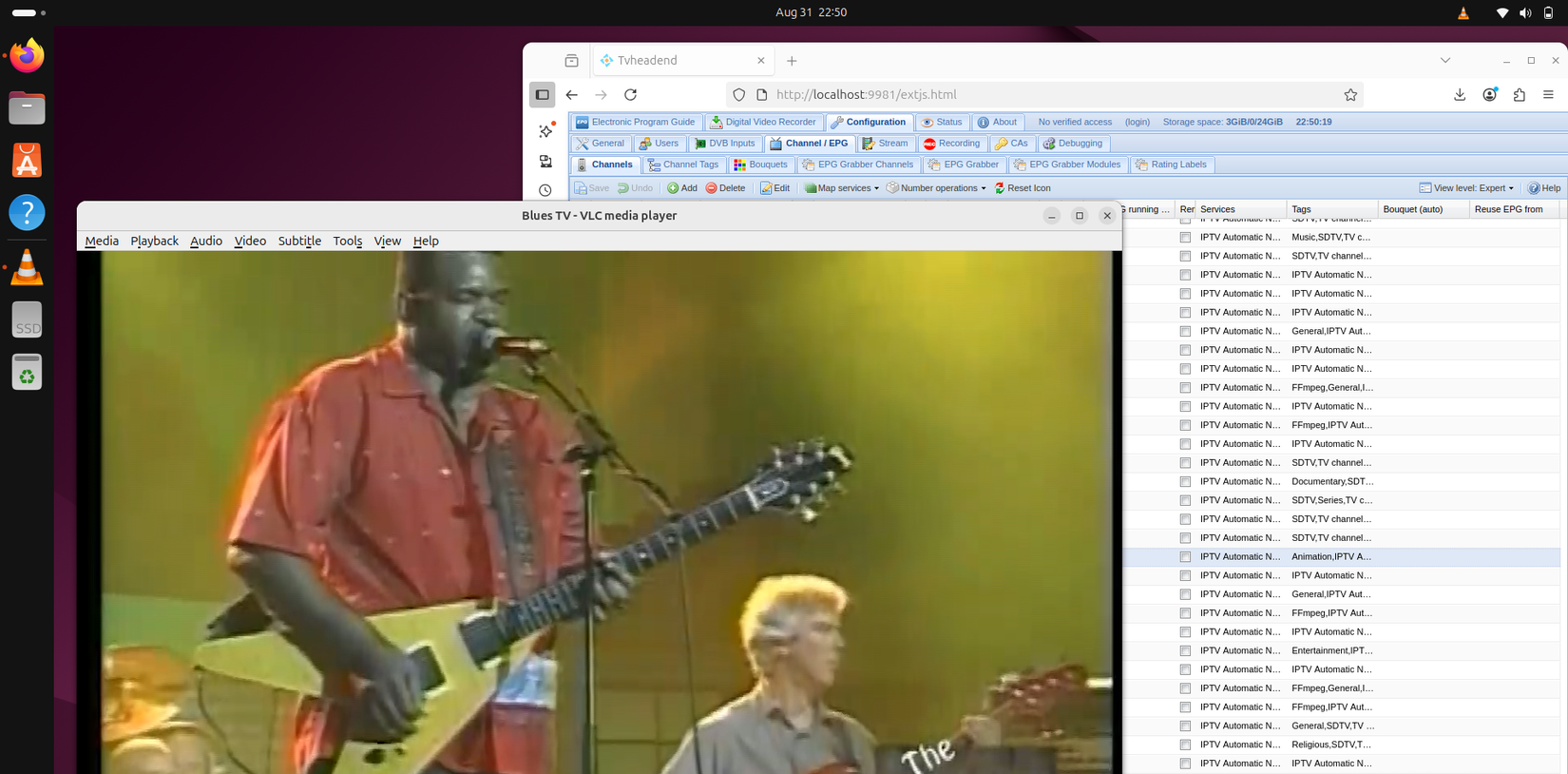Viewport: 1568px width, 774px height.
Task: Toggle checkbox in Documentary,SDT row
Action: (x=1185, y=482)
